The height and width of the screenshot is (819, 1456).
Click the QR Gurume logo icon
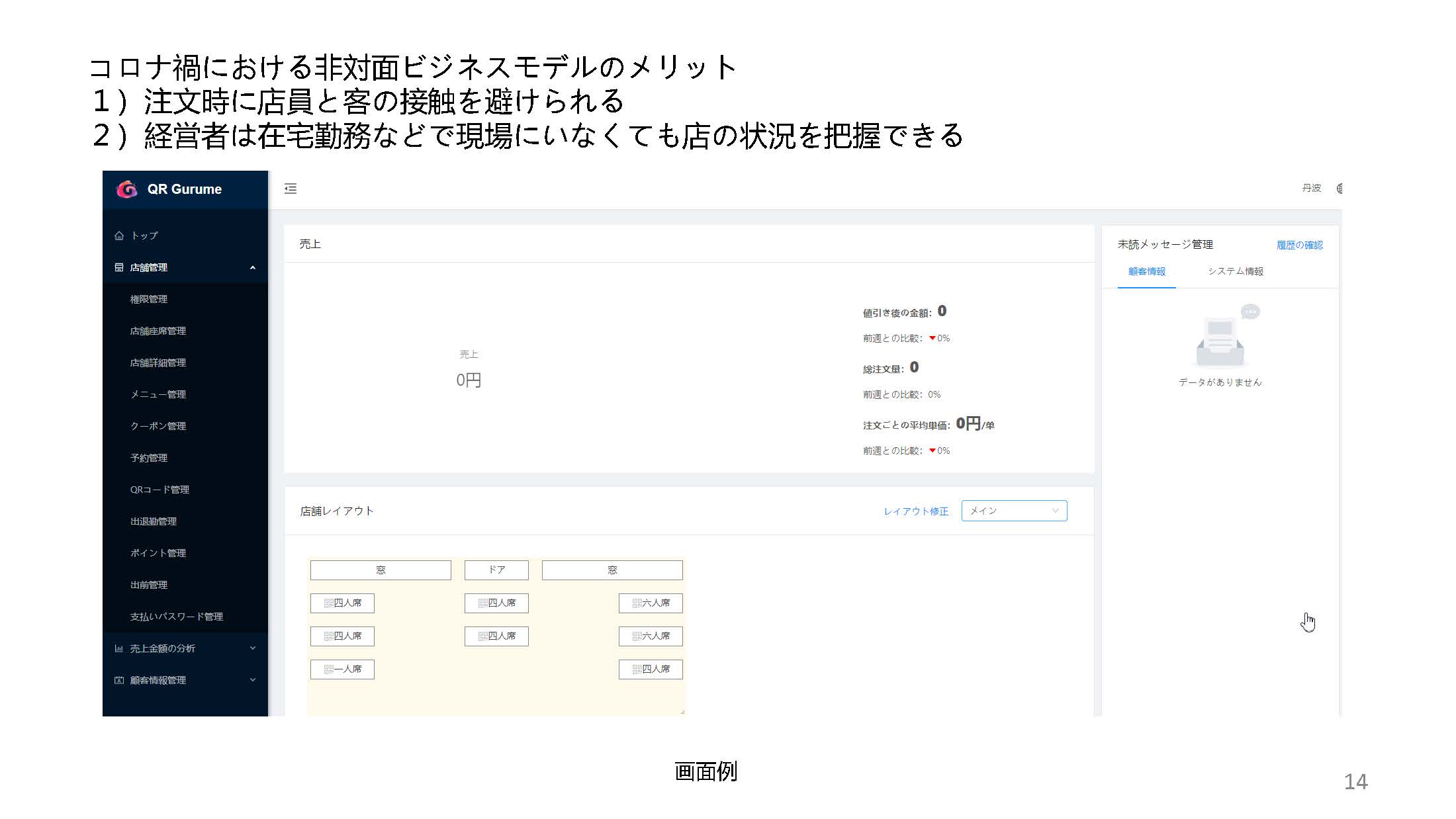(126, 189)
